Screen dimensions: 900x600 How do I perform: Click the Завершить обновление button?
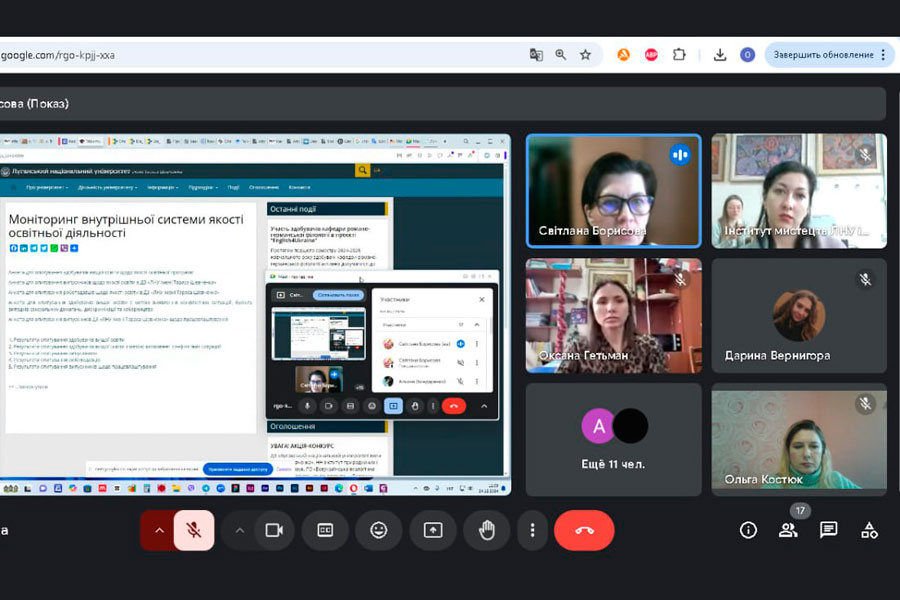[823, 55]
